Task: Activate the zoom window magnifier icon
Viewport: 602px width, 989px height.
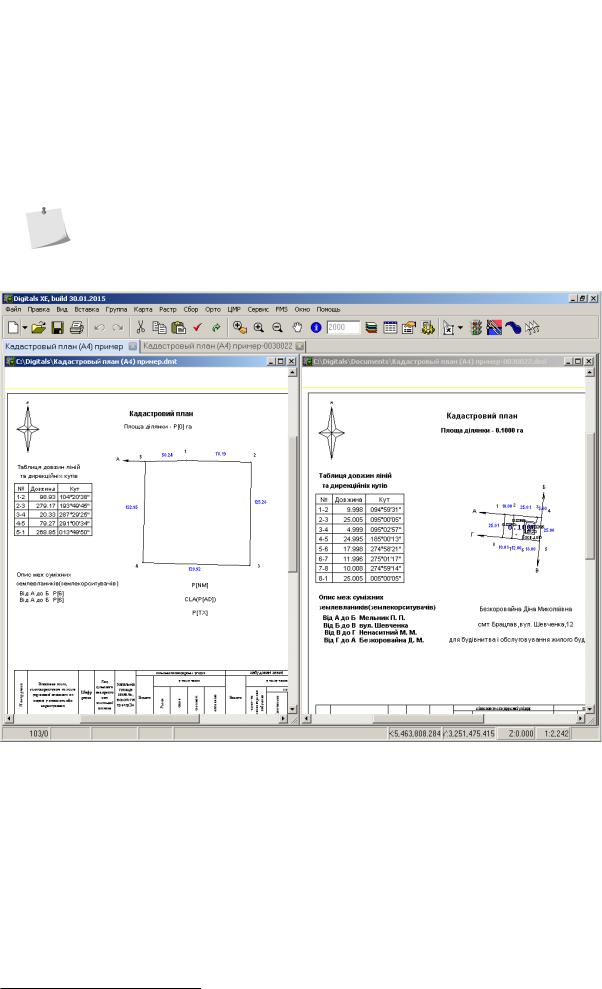Action: [239, 327]
